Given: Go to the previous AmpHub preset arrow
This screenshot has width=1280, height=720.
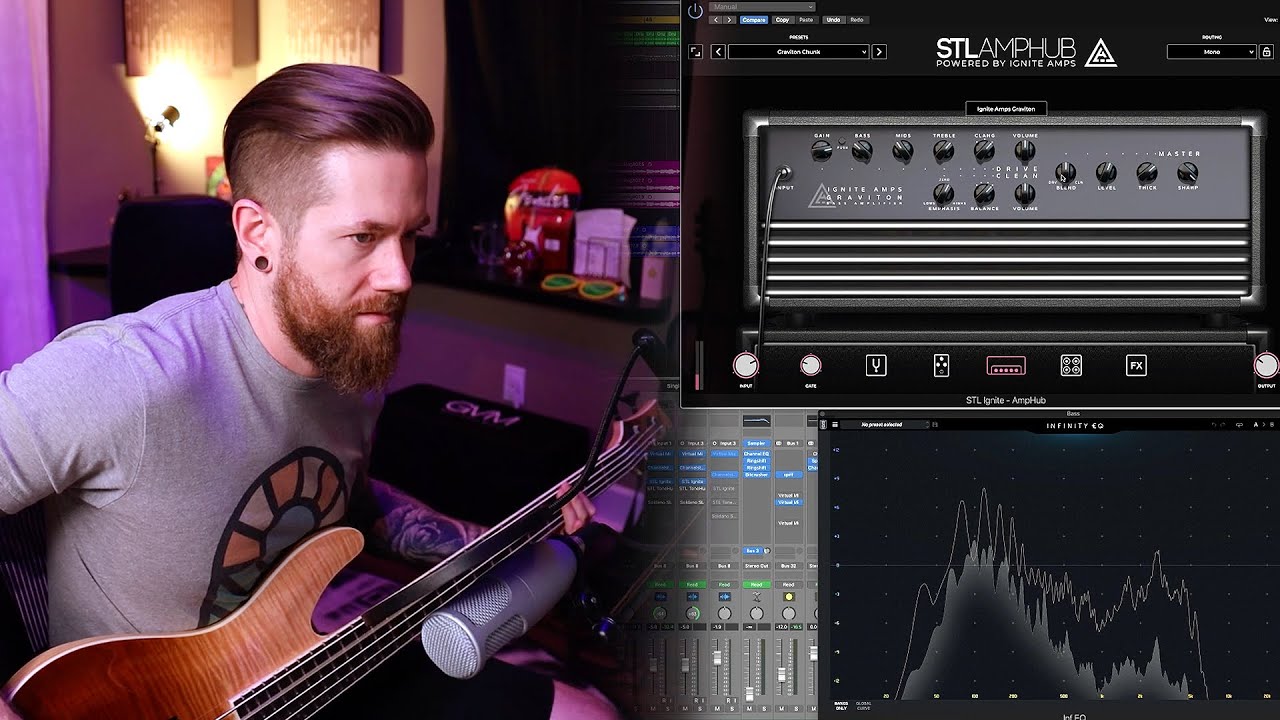Looking at the screenshot, I should pos(718,52).
